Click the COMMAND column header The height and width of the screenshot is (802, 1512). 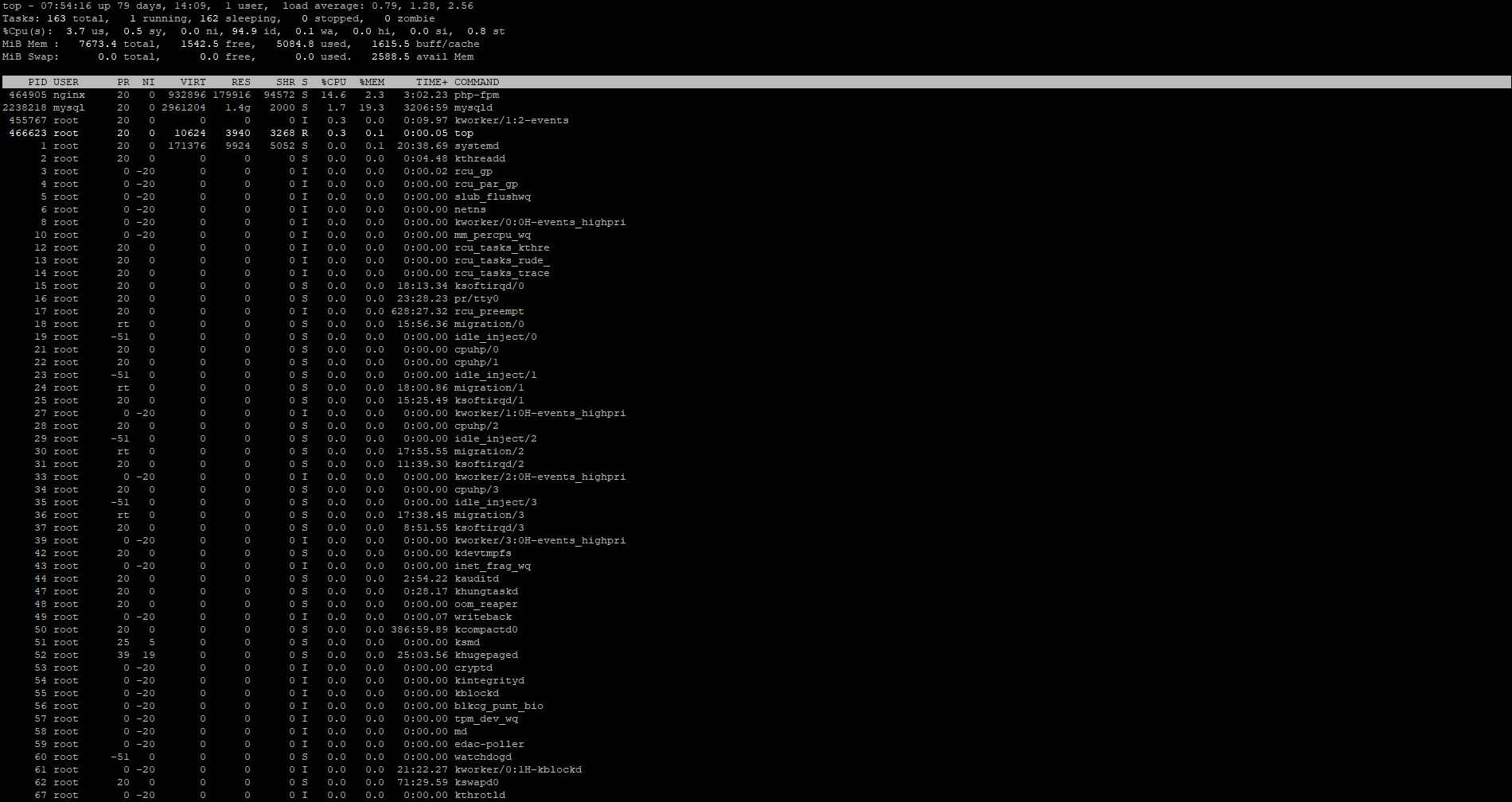pos(477,82)
